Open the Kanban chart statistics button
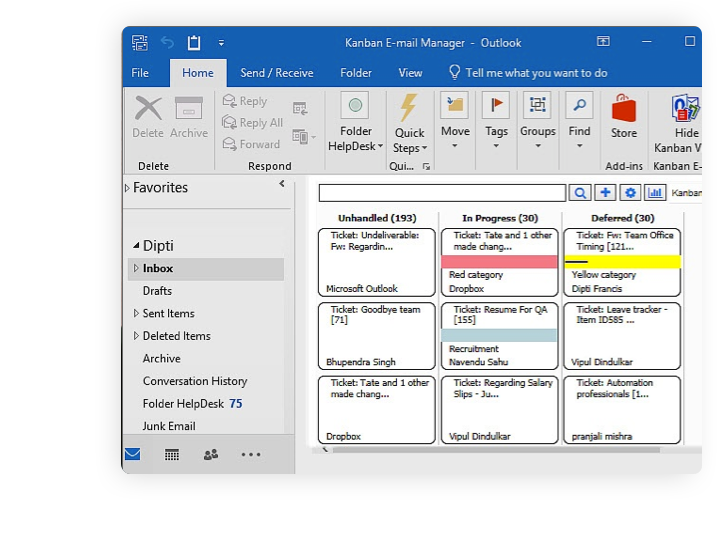Viewport: 717px width, 536px height. click(x=655, y=193)
